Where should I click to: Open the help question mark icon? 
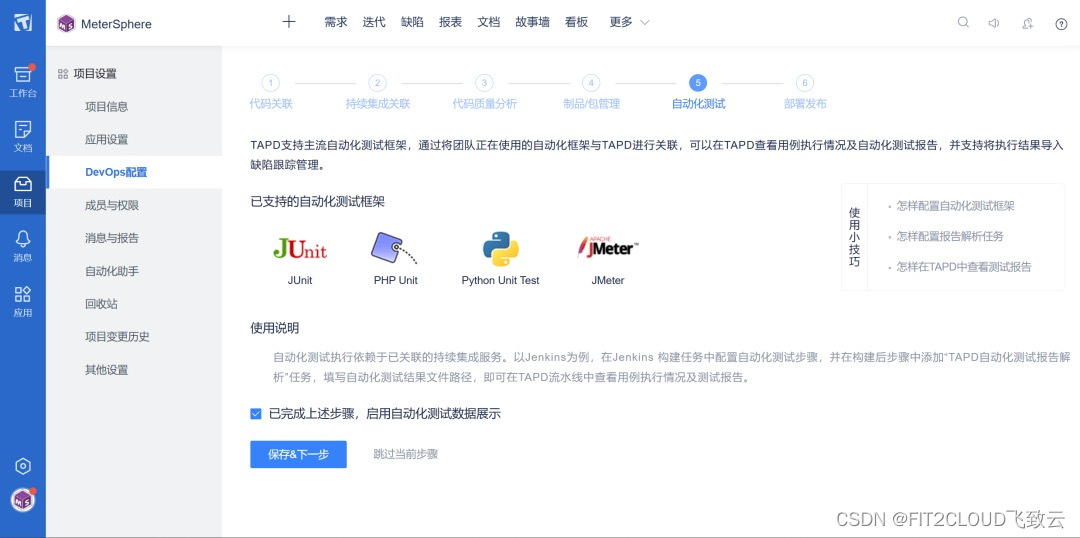coord(1061,23)
